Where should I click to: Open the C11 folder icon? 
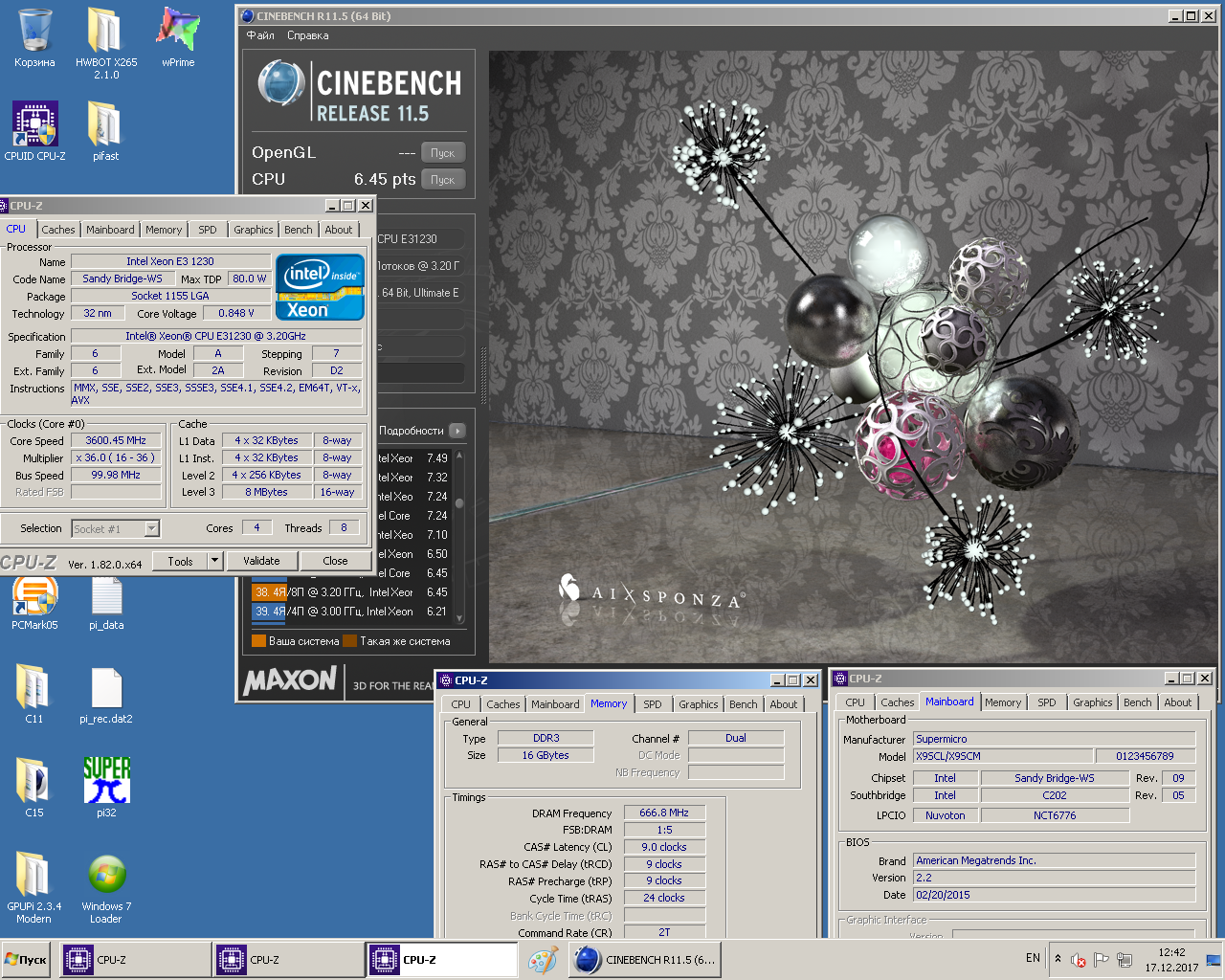click(34, 695)
